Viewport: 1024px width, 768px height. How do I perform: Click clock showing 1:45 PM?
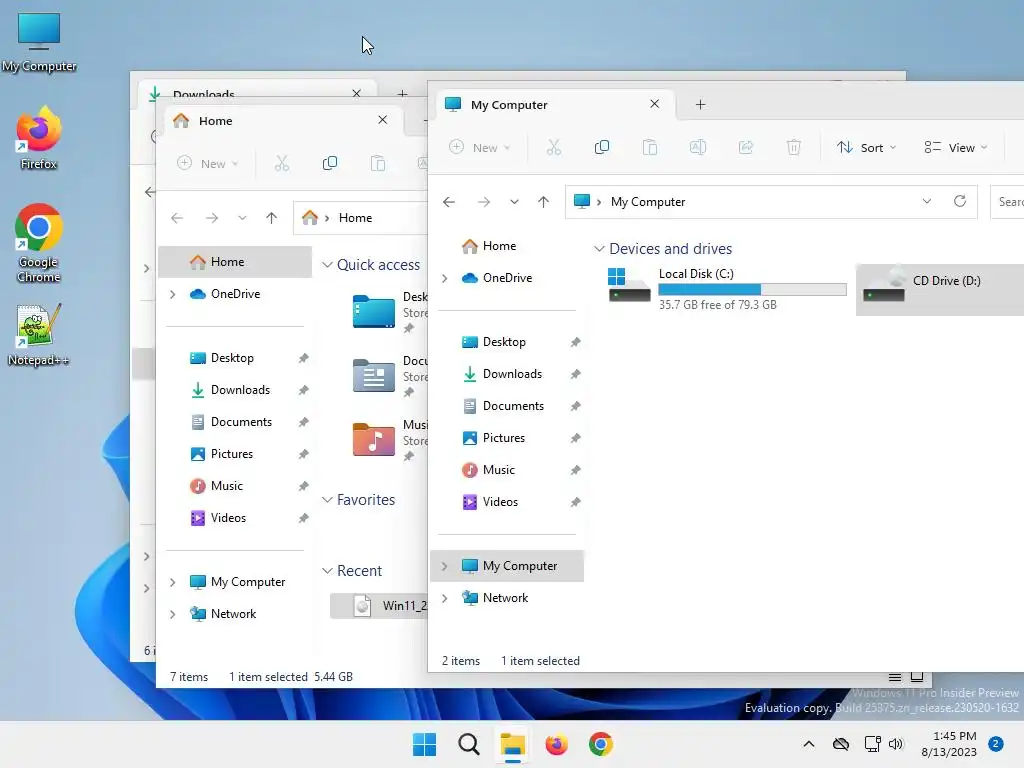(955, 736)
